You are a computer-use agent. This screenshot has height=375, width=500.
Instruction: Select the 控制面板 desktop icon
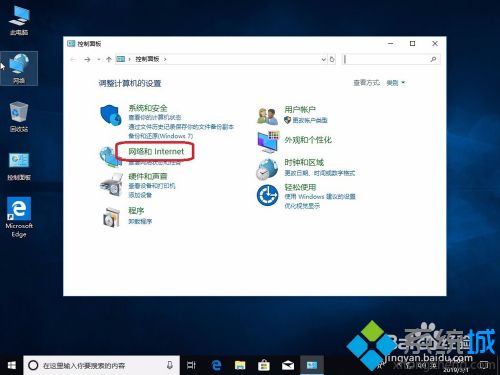click(19, 166)
